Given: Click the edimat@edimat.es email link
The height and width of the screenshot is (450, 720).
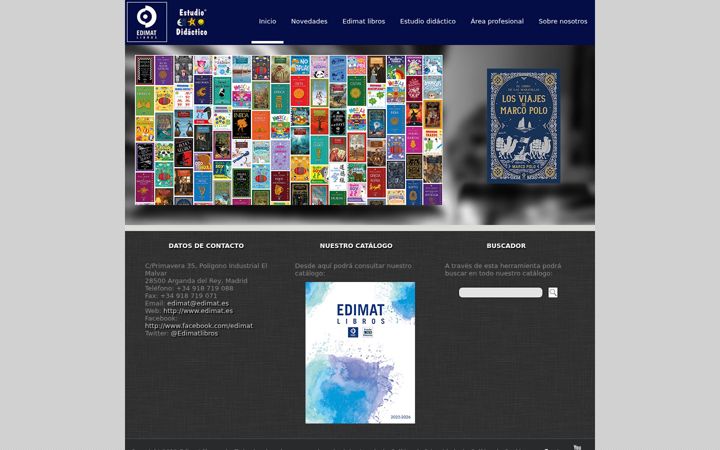Looking at the screenshot, I should click(198, 303).
